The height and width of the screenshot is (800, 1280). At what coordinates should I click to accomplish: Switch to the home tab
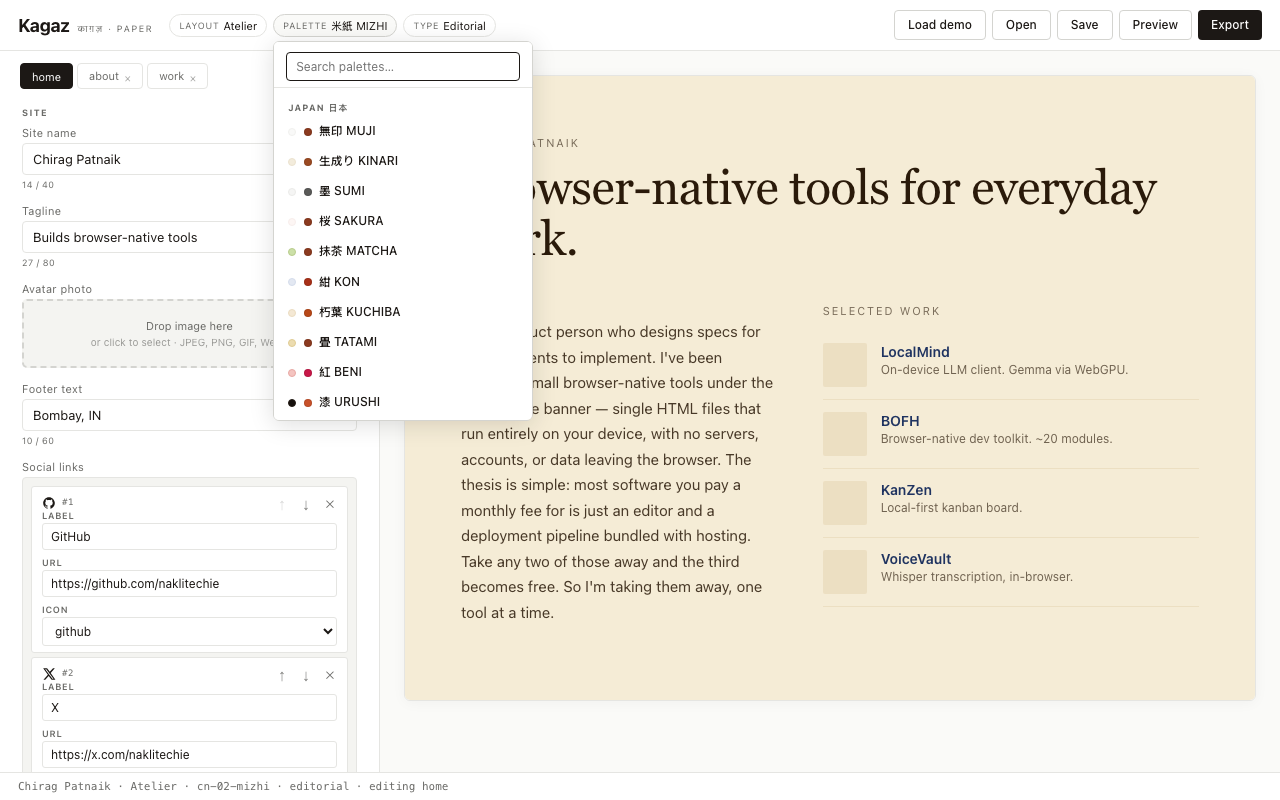pos(46,76)
